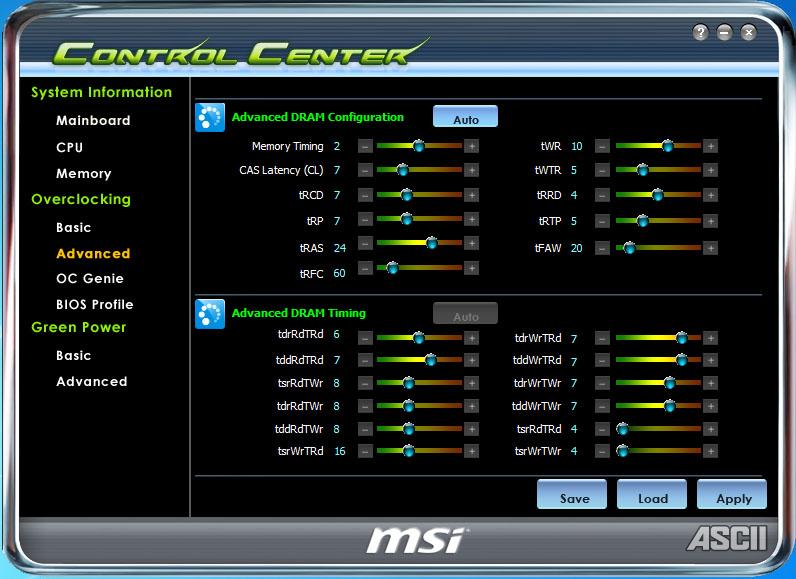Click the tRTP slider knob
Image resolution: width=796 pixels, height=579 pixels.
point(642,221)
